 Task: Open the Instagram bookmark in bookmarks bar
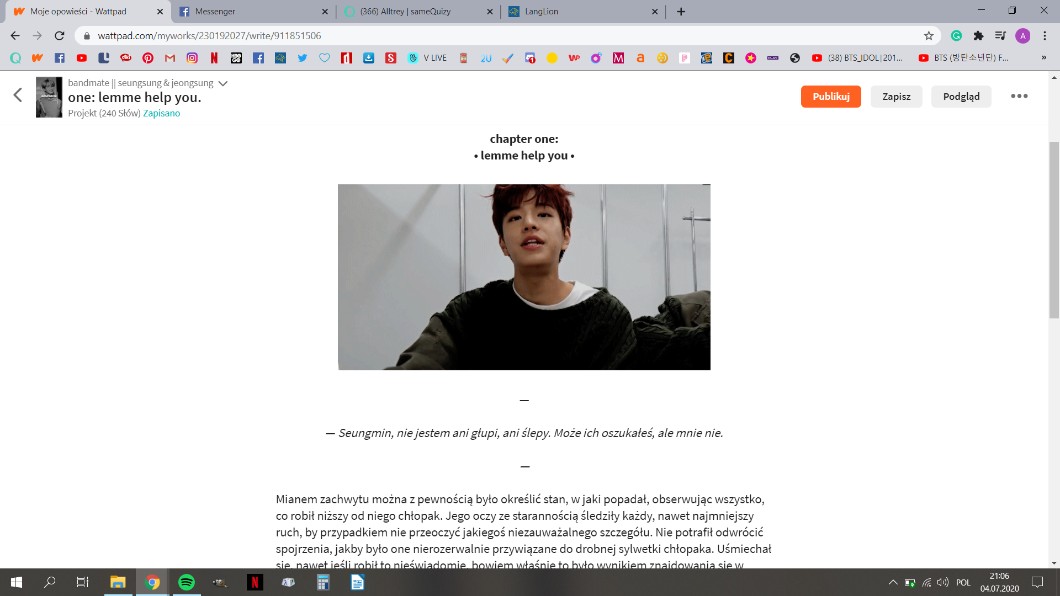click(x=192, y=58)
